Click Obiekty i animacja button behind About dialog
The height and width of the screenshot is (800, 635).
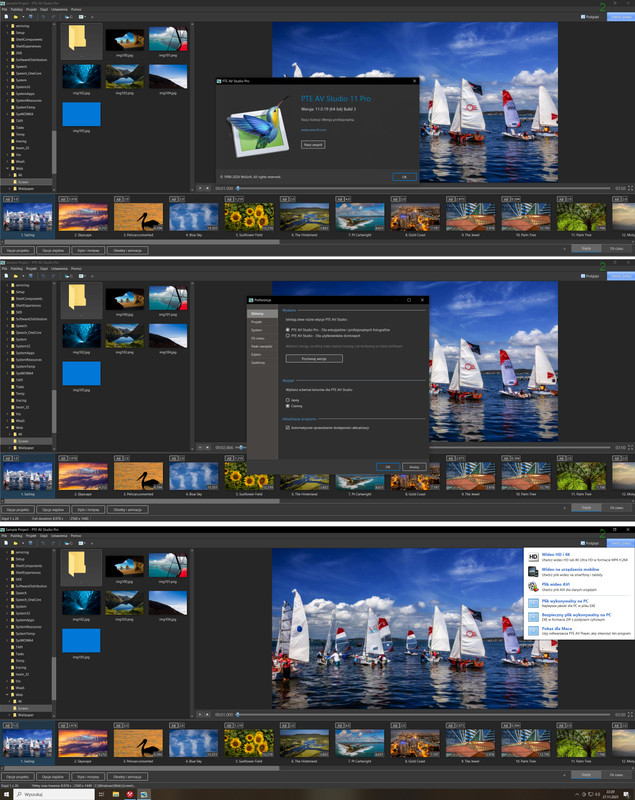tap(128, 250)
